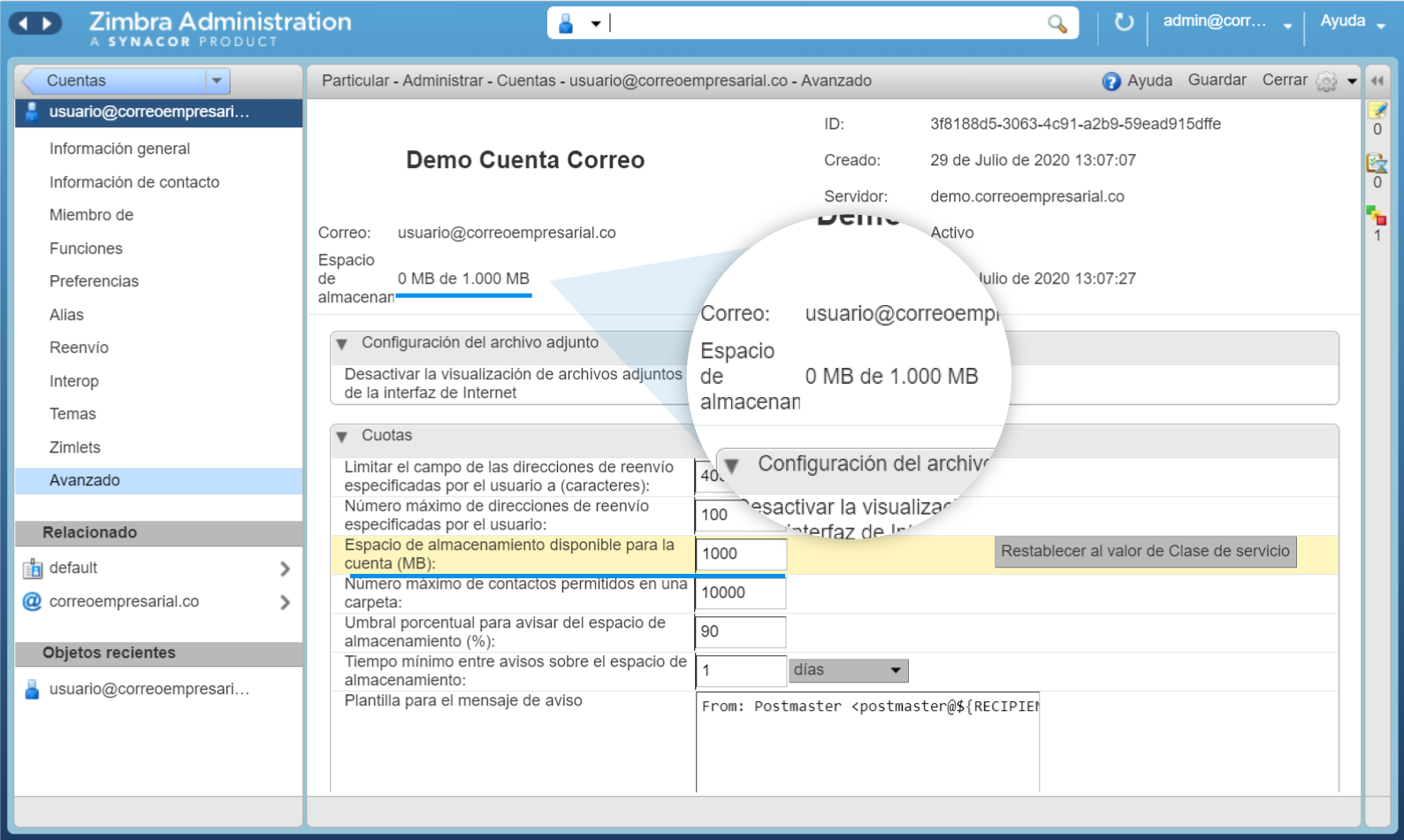Click the Guardar button
Screen dimensions: 1404x840
pos(1217,80)
